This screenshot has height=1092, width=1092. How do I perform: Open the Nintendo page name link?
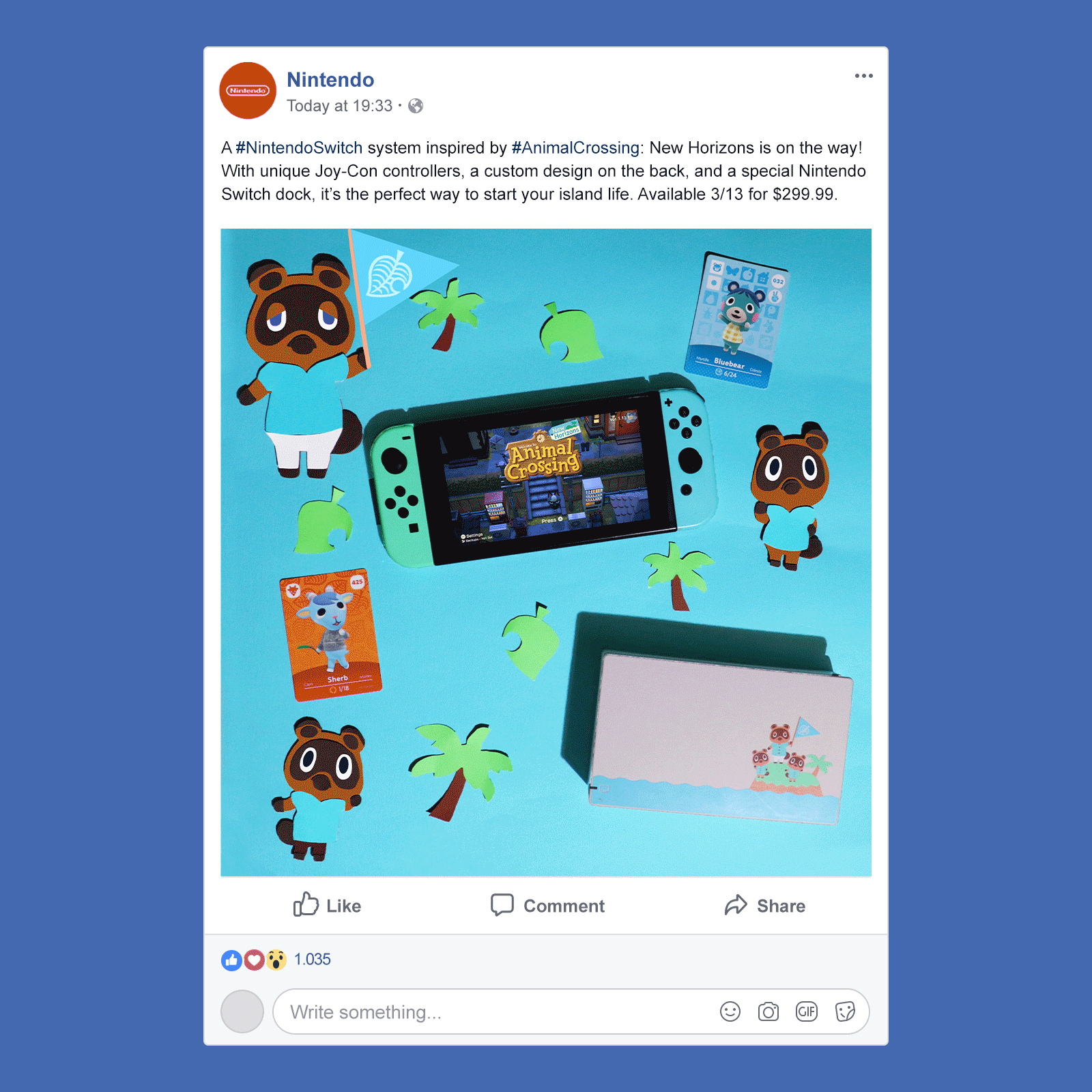click(x=330, y=80)
